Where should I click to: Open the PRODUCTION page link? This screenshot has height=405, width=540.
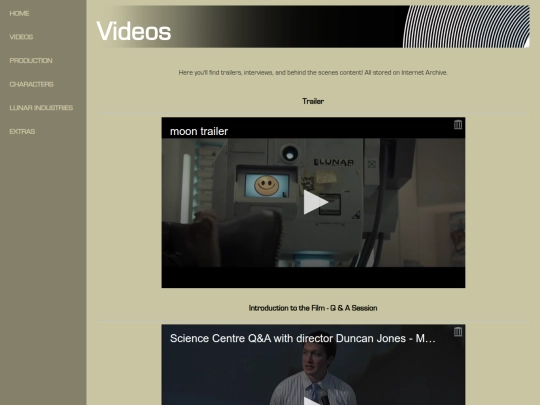[x=31, y=61]
